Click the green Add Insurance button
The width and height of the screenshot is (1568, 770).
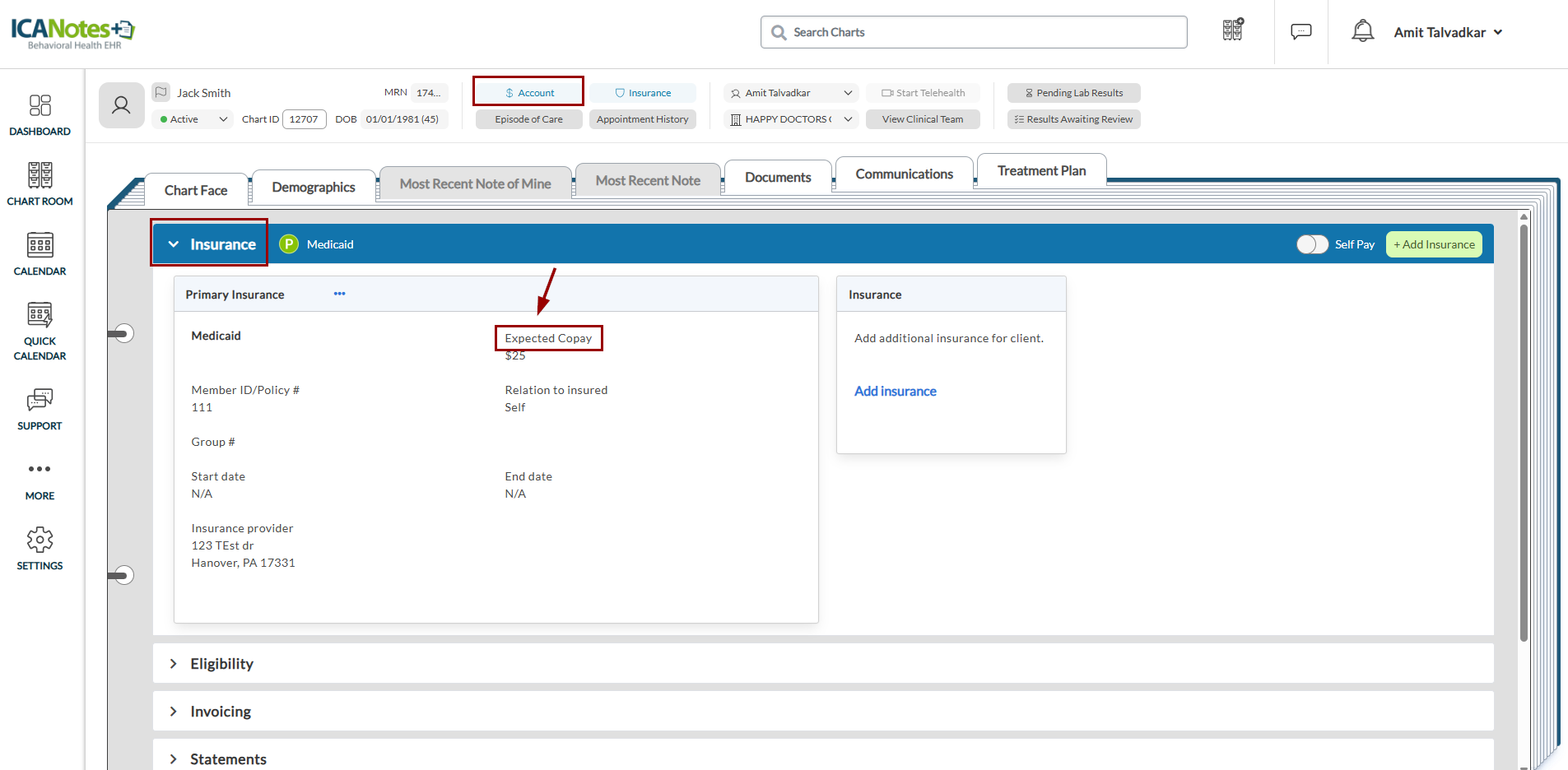[1433, 244]
